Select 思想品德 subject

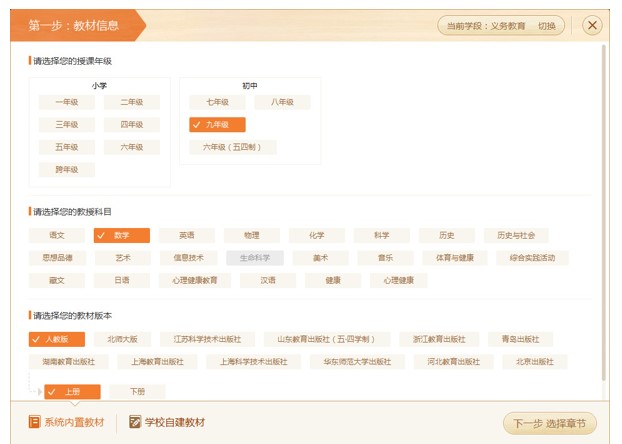(x=57, y=258)
